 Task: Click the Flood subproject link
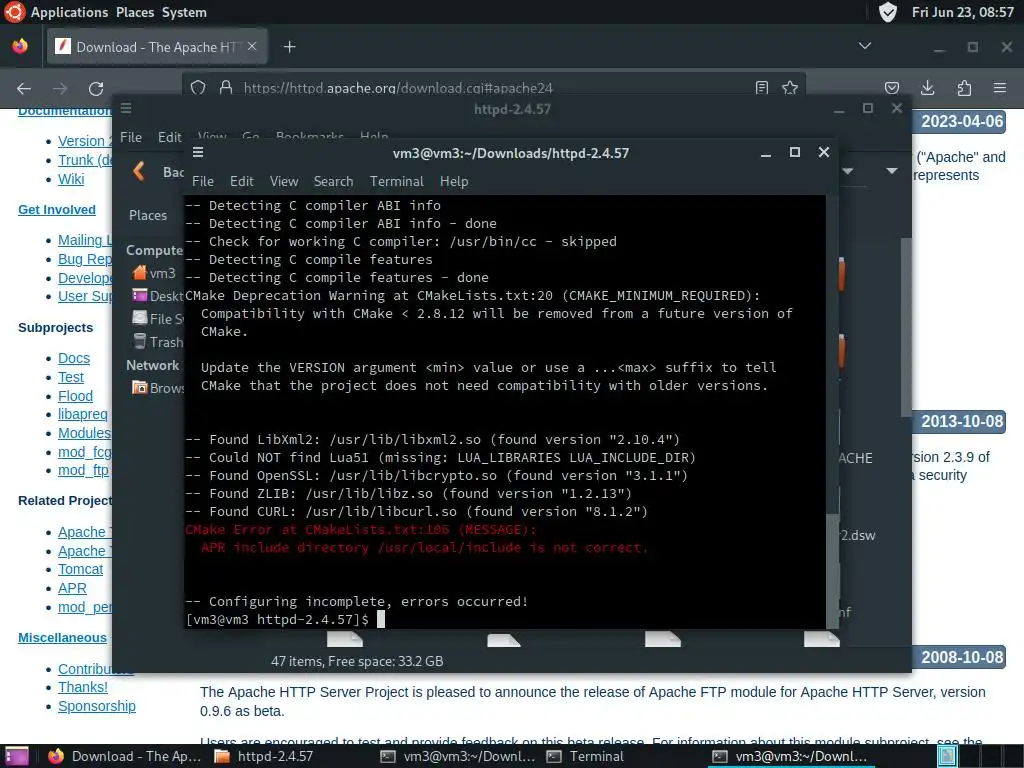pos(75,396)
